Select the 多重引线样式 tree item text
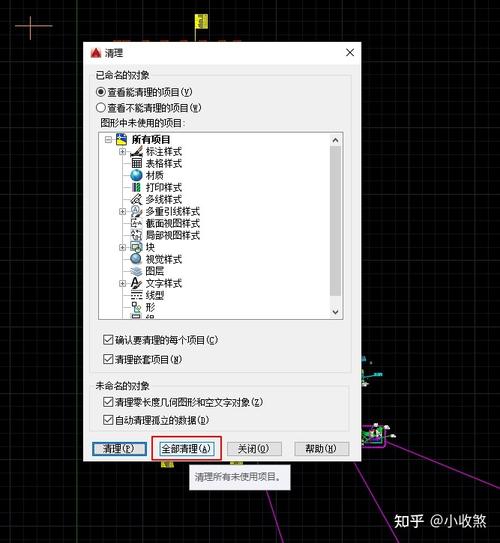Viewport: 500px width, 543px height. pos(173,211)
